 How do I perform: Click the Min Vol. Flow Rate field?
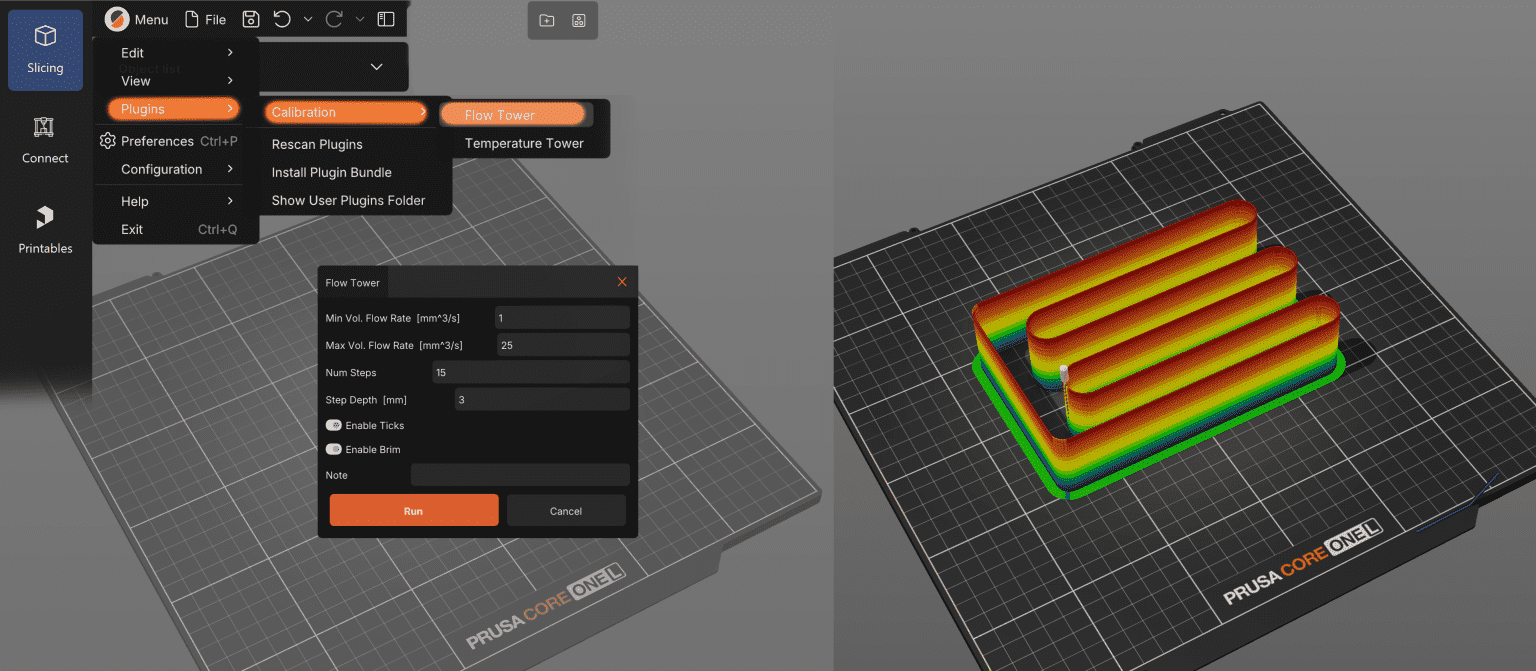click(x=562, y=318)
